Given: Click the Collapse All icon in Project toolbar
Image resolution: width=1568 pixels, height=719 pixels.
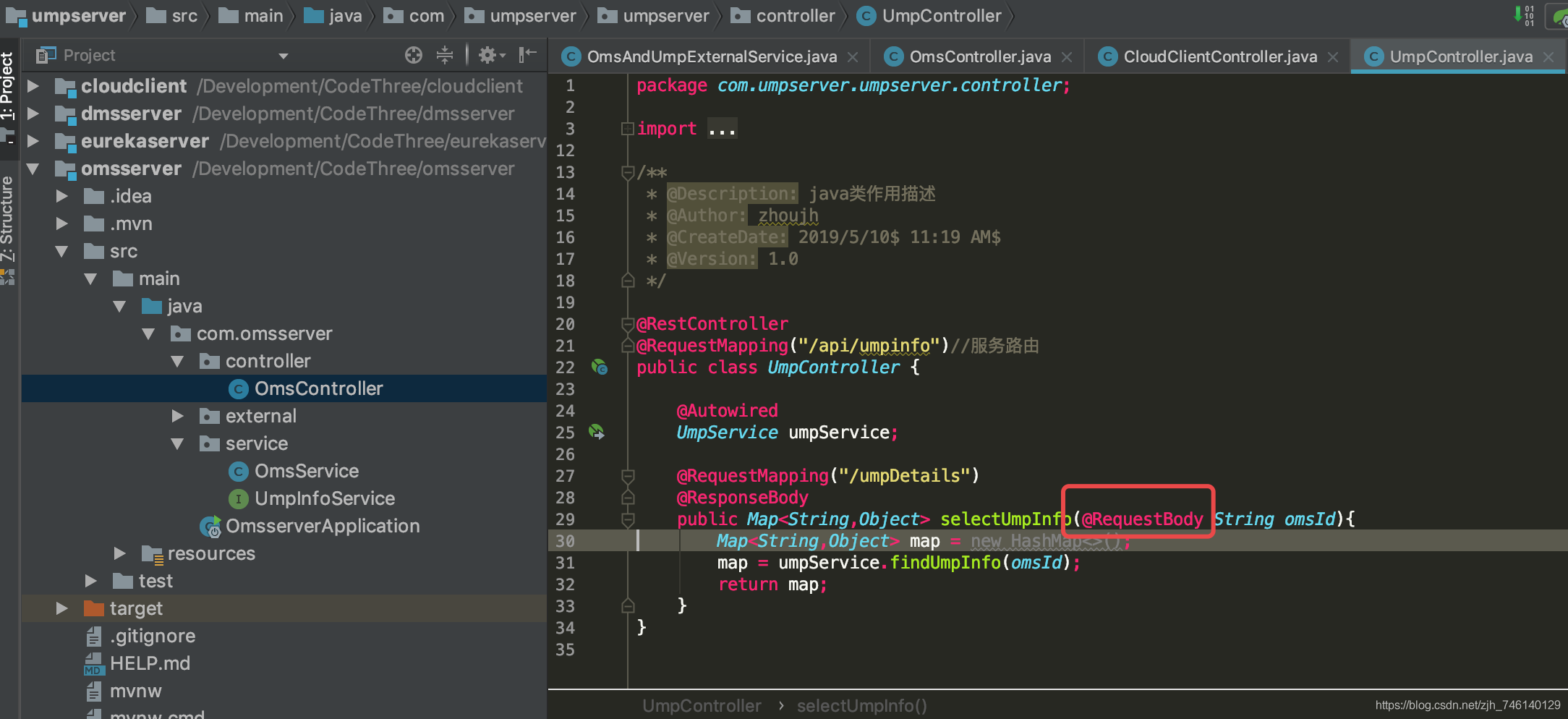Looking at the screenshot, I should click(x=444, y=55).
